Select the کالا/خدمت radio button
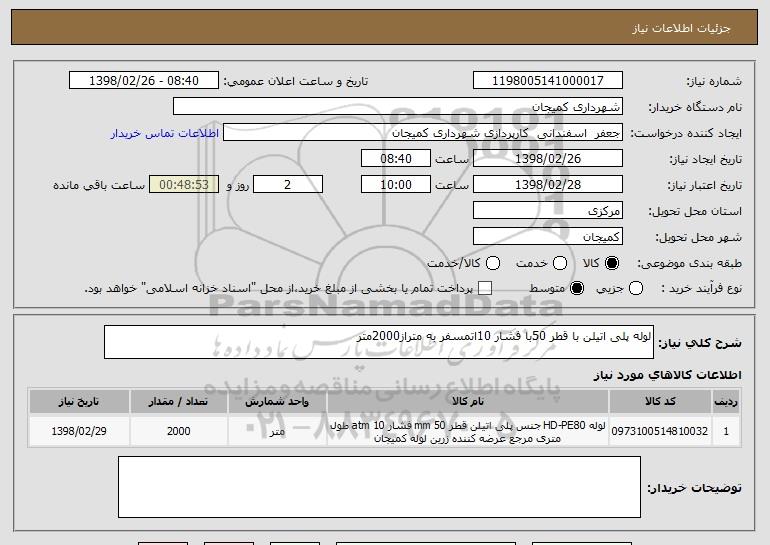 point(493,263)
